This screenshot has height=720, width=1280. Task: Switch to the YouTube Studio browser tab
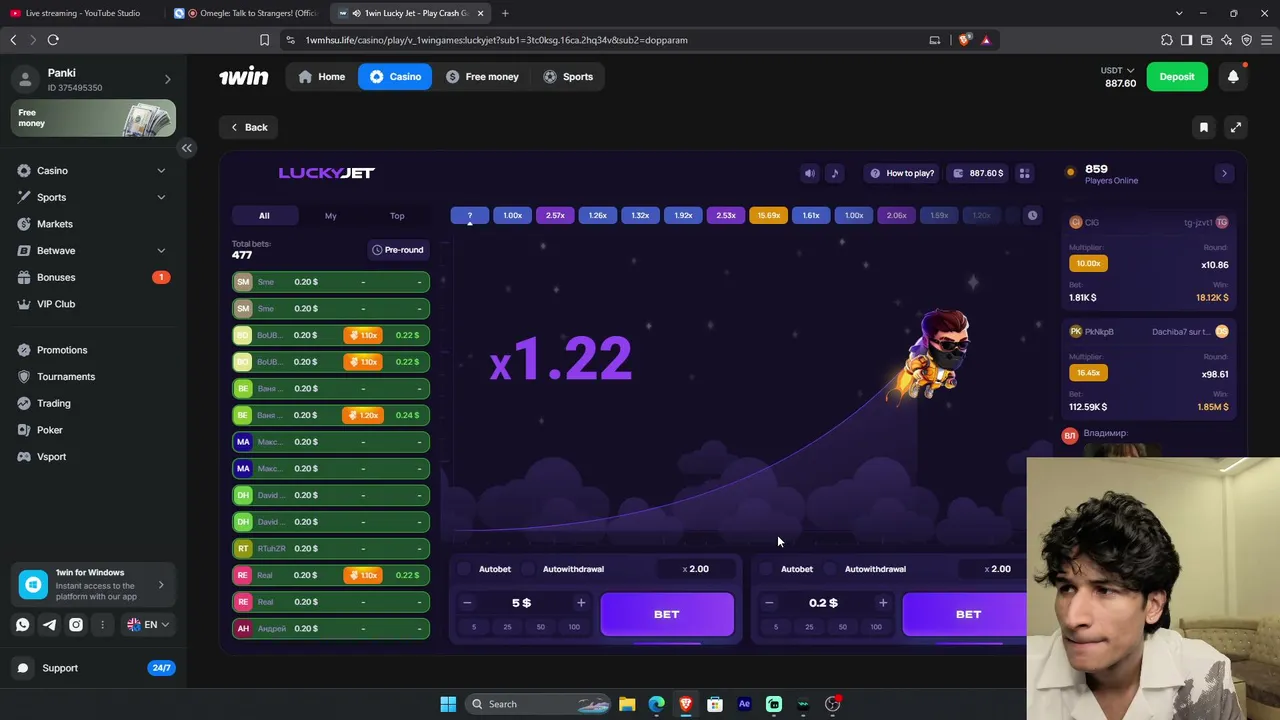82,13
